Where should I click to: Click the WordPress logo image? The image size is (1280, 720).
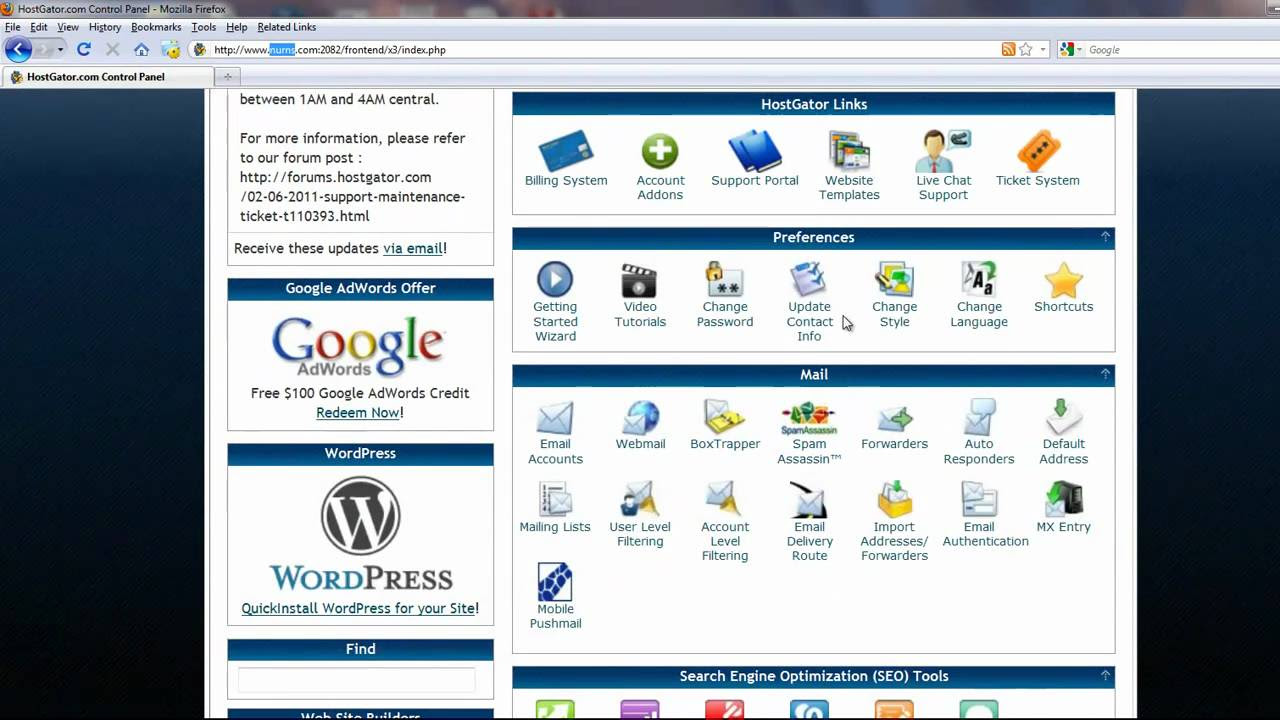tap(361, 533)
